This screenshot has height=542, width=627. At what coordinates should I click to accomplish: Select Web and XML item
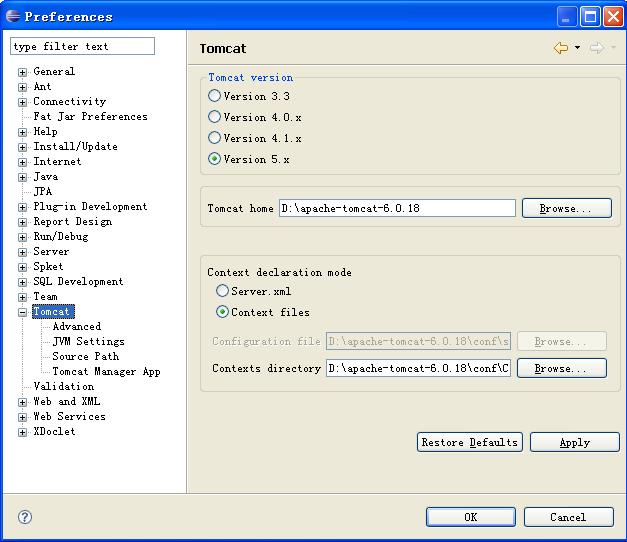[67, 401]
